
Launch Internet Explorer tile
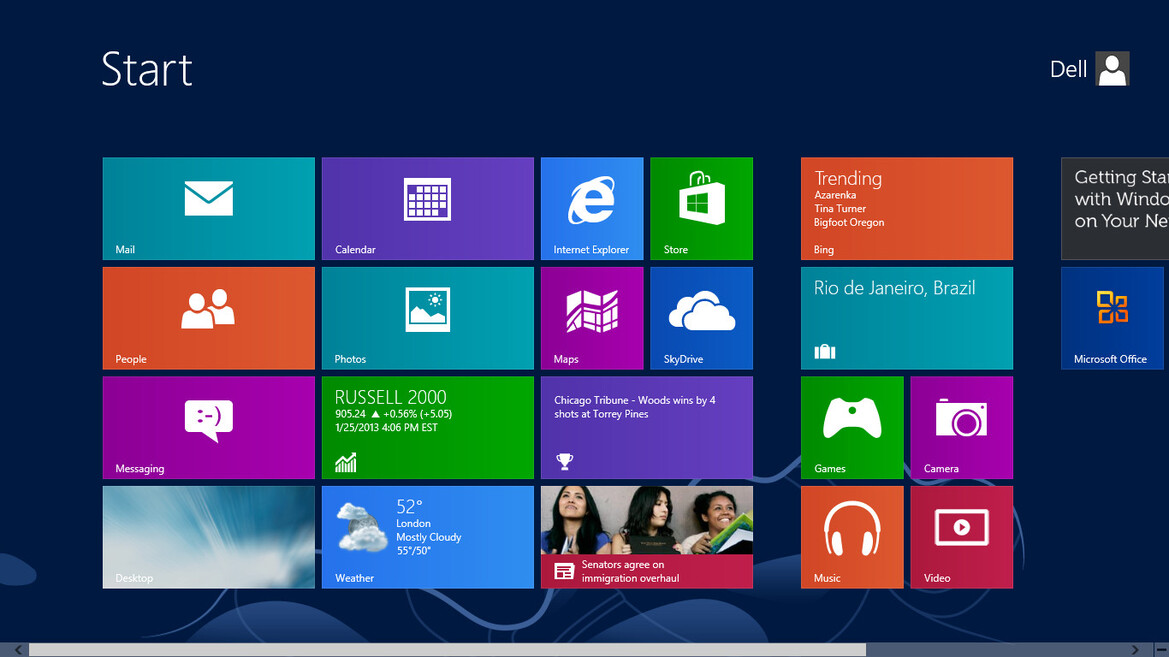(592, 208)
